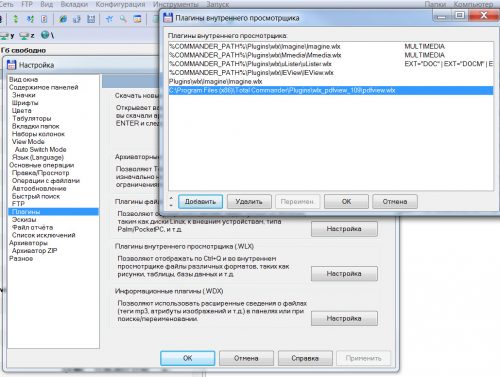The image size is (500, 377).
Task: Select Файл отчёта settings category
Action: [x=33, y=227]
